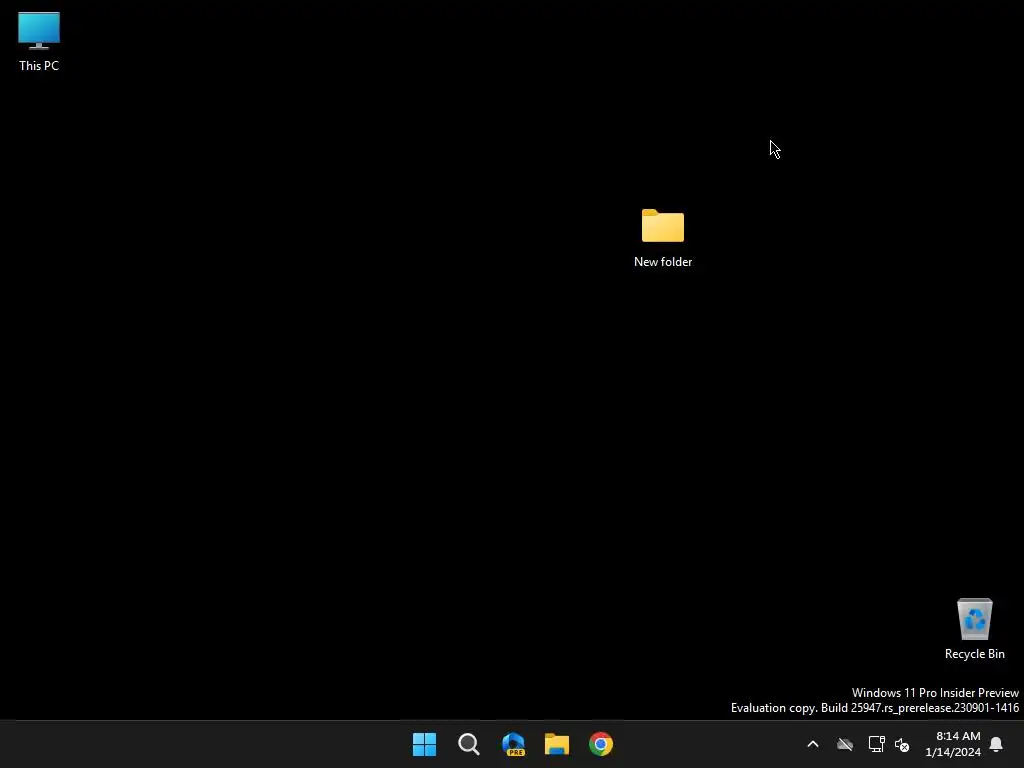Click the 'This PC' label text

[x=39, y=66]
